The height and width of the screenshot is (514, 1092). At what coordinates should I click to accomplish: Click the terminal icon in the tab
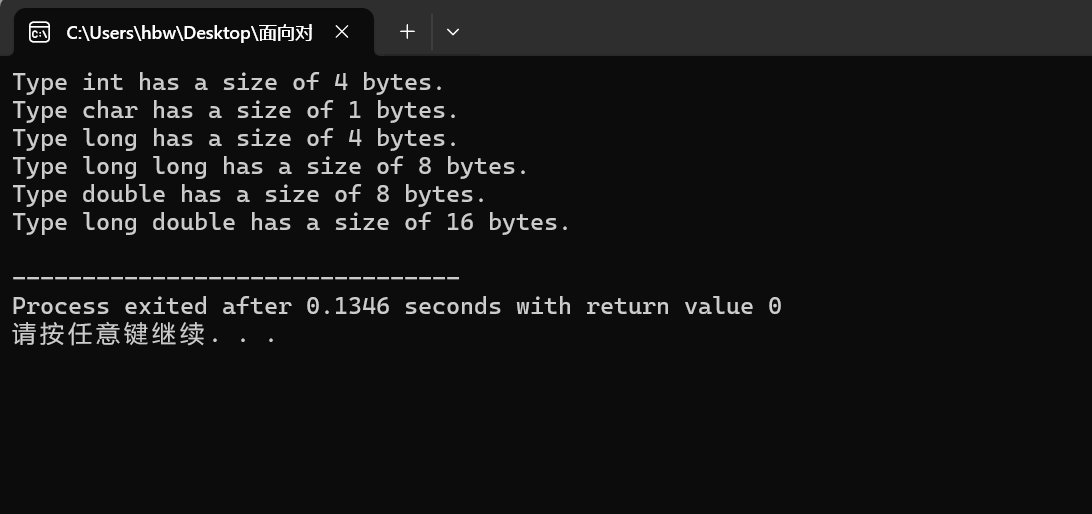(39, 33)
